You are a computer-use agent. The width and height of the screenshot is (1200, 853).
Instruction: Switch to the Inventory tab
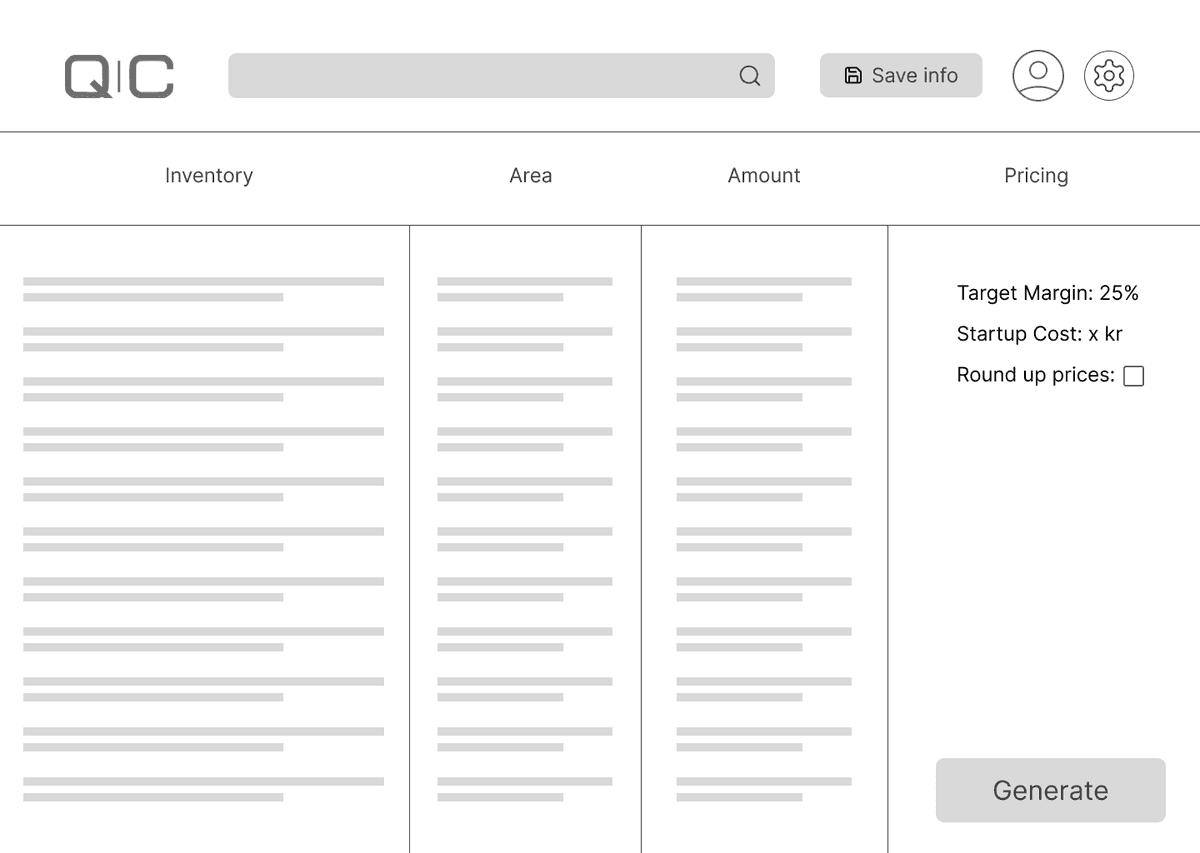click(x=209, y=175)
